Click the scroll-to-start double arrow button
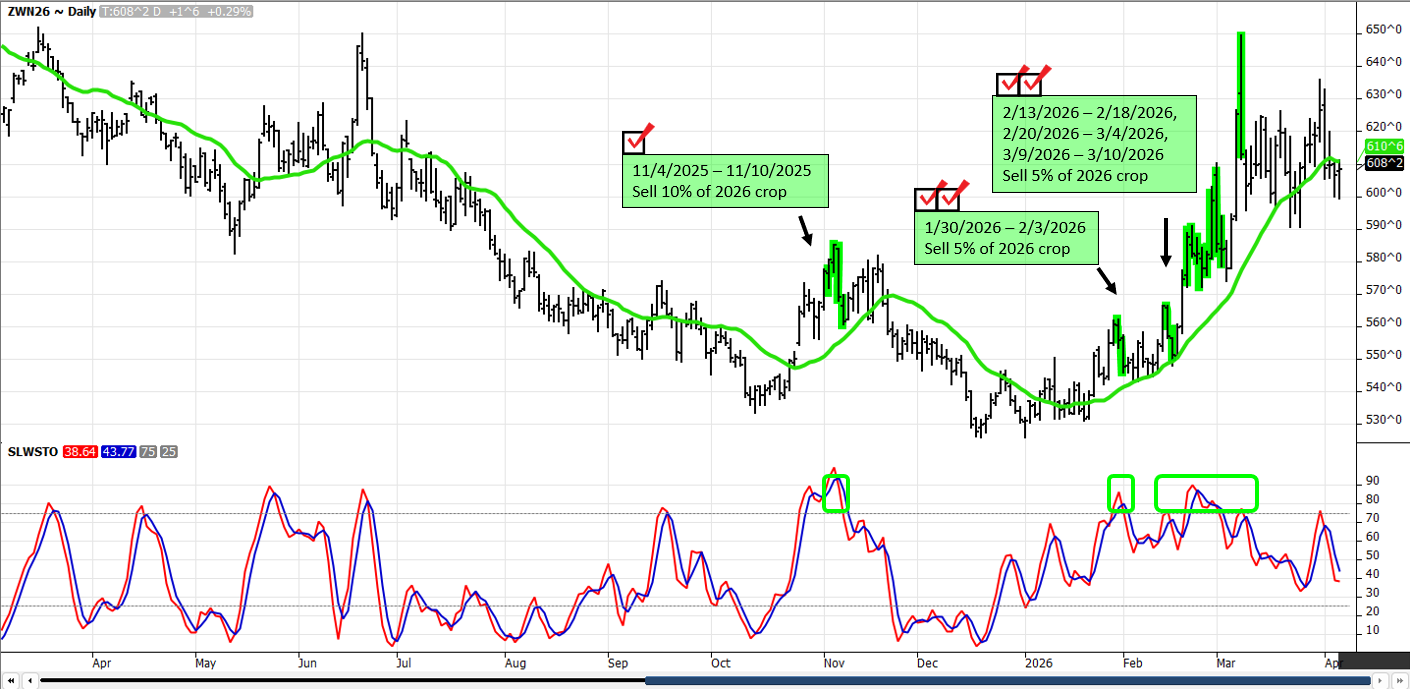This screenshot has width=1410, height=689. pos(10,681)
